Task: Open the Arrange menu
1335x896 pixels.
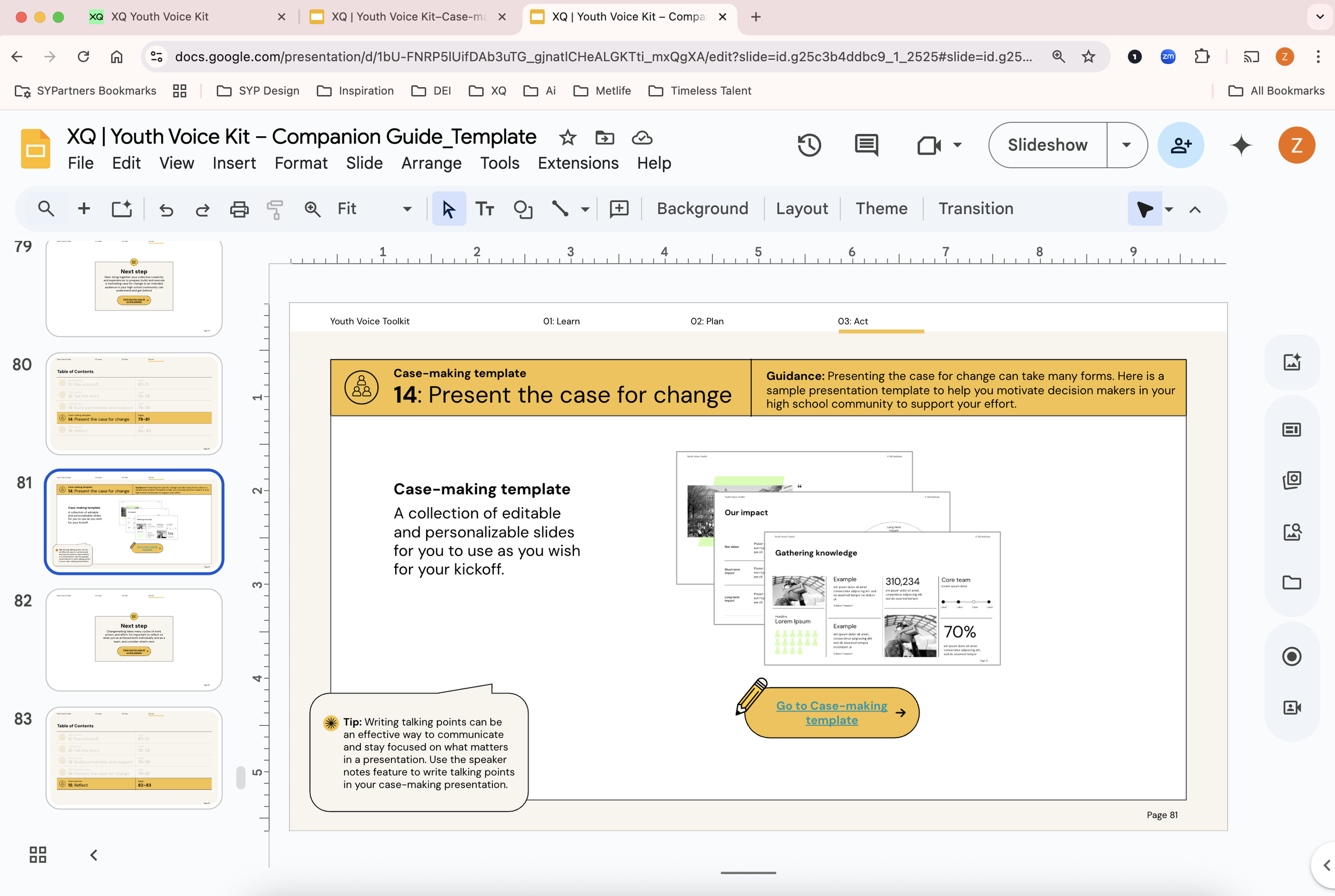Action: click(x=431, y=163)
